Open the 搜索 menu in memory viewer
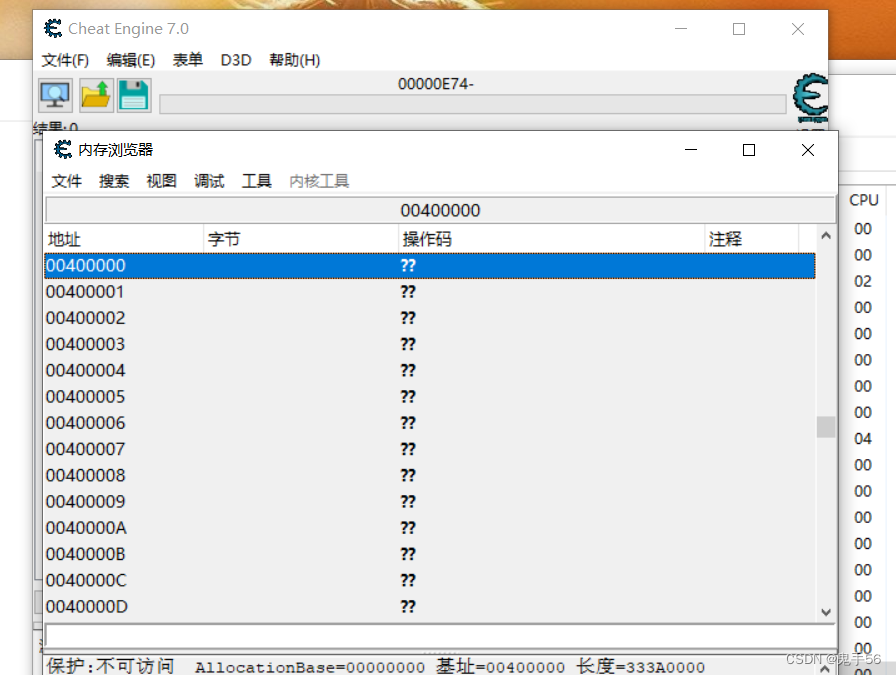Viewport: 896px width, 675px height. click(114, 181)
